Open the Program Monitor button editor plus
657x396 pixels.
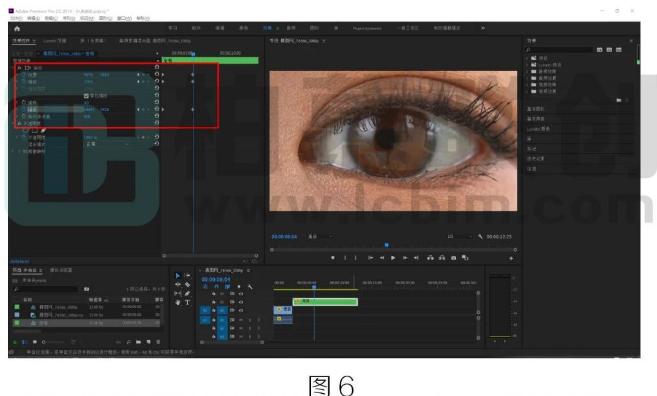click(511, 259)
